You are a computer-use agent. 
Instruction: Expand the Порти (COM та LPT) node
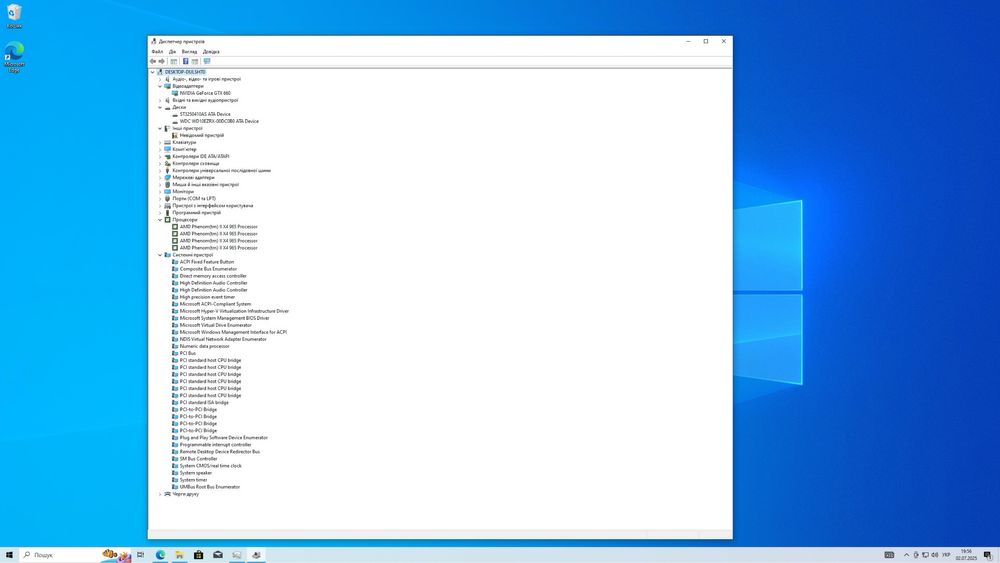(160, 198)
